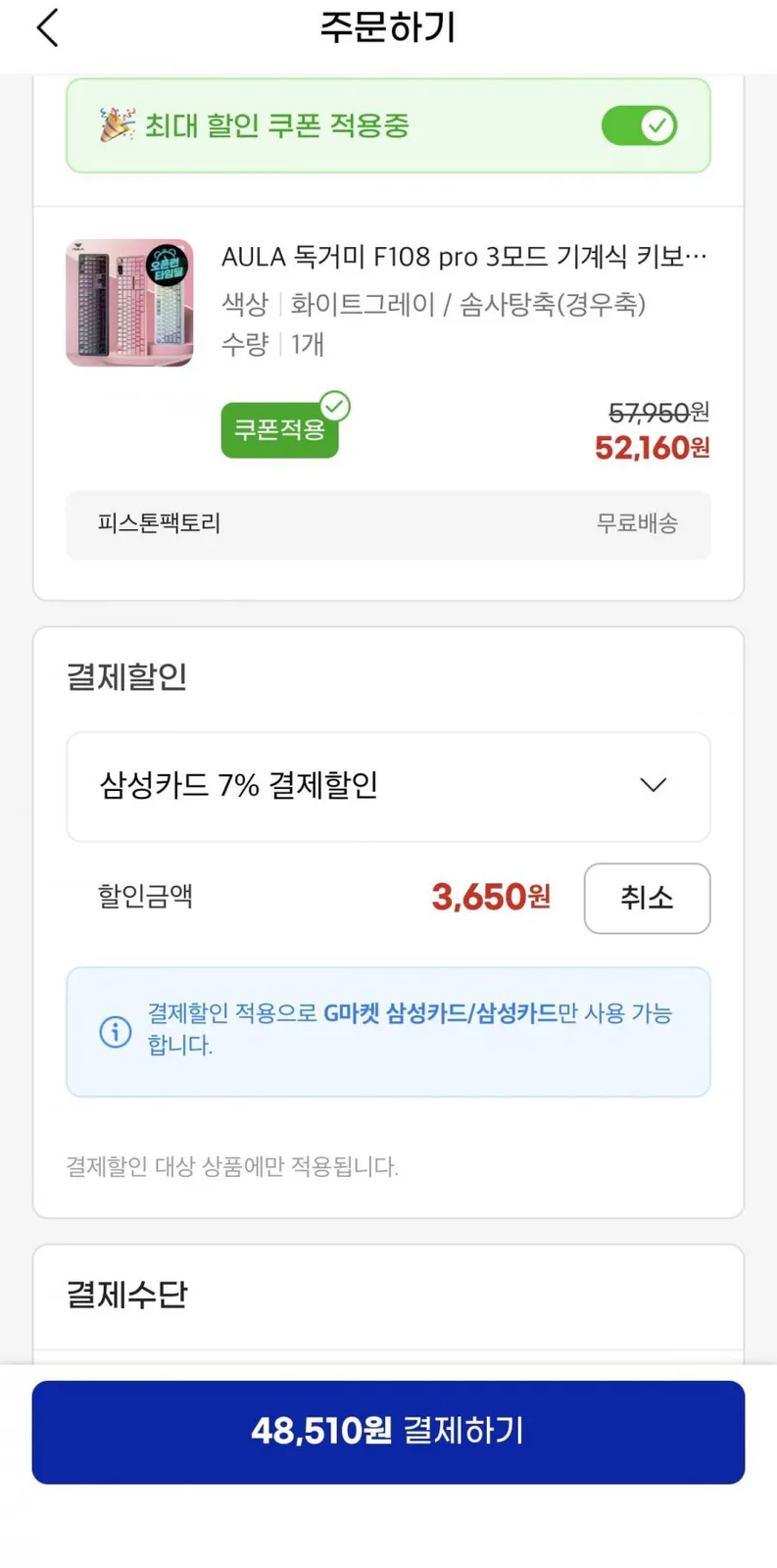Click the party popper coupon icon
777x1568 pixels.
tap(117, 125)
